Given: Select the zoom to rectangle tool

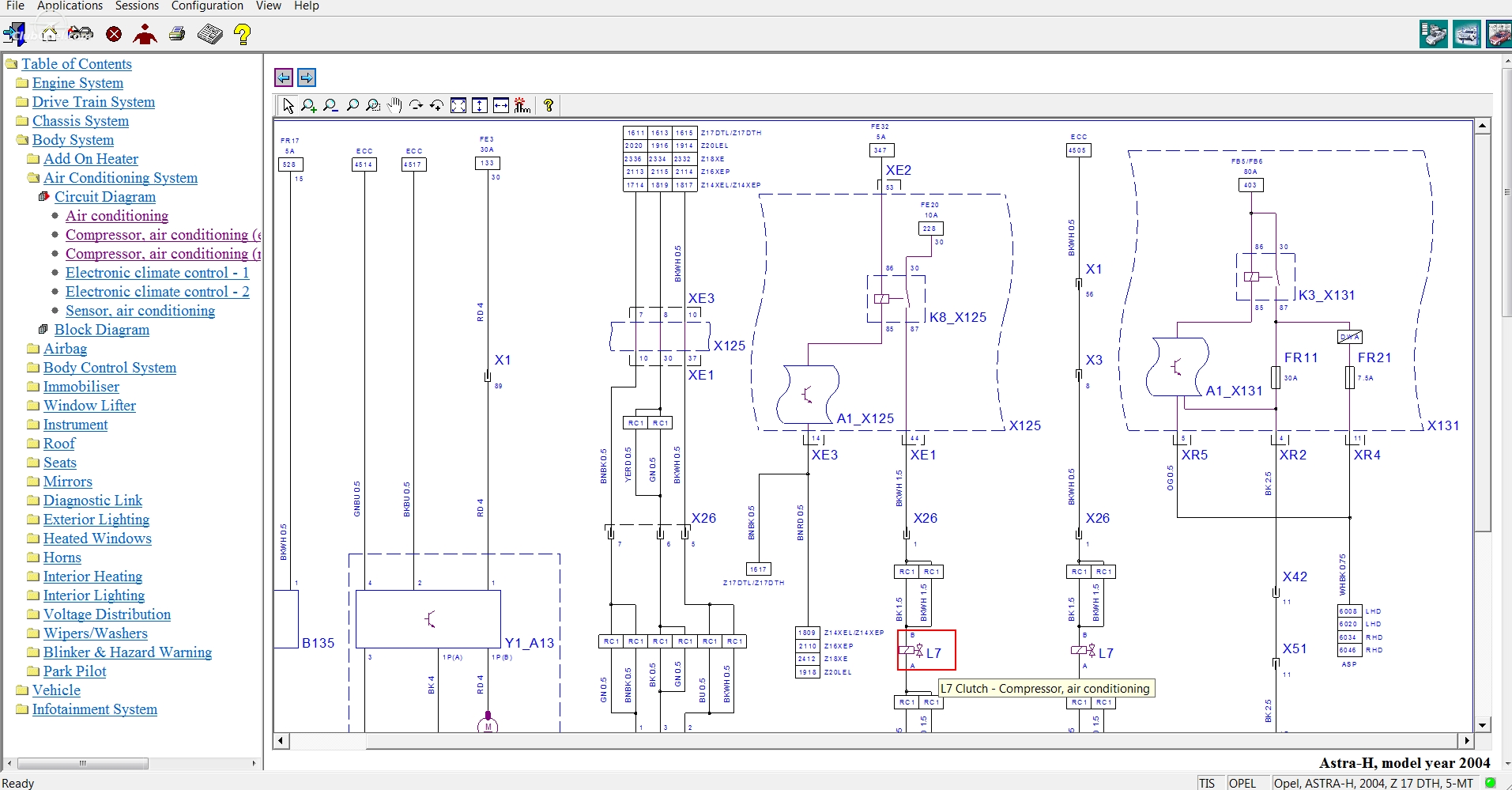Looking at the screenshot, I should (x=373, y=105).
